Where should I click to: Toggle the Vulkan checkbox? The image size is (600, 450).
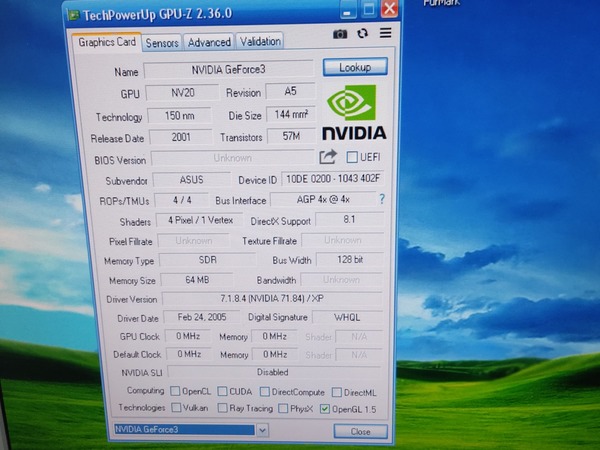(x=176, y=407)
